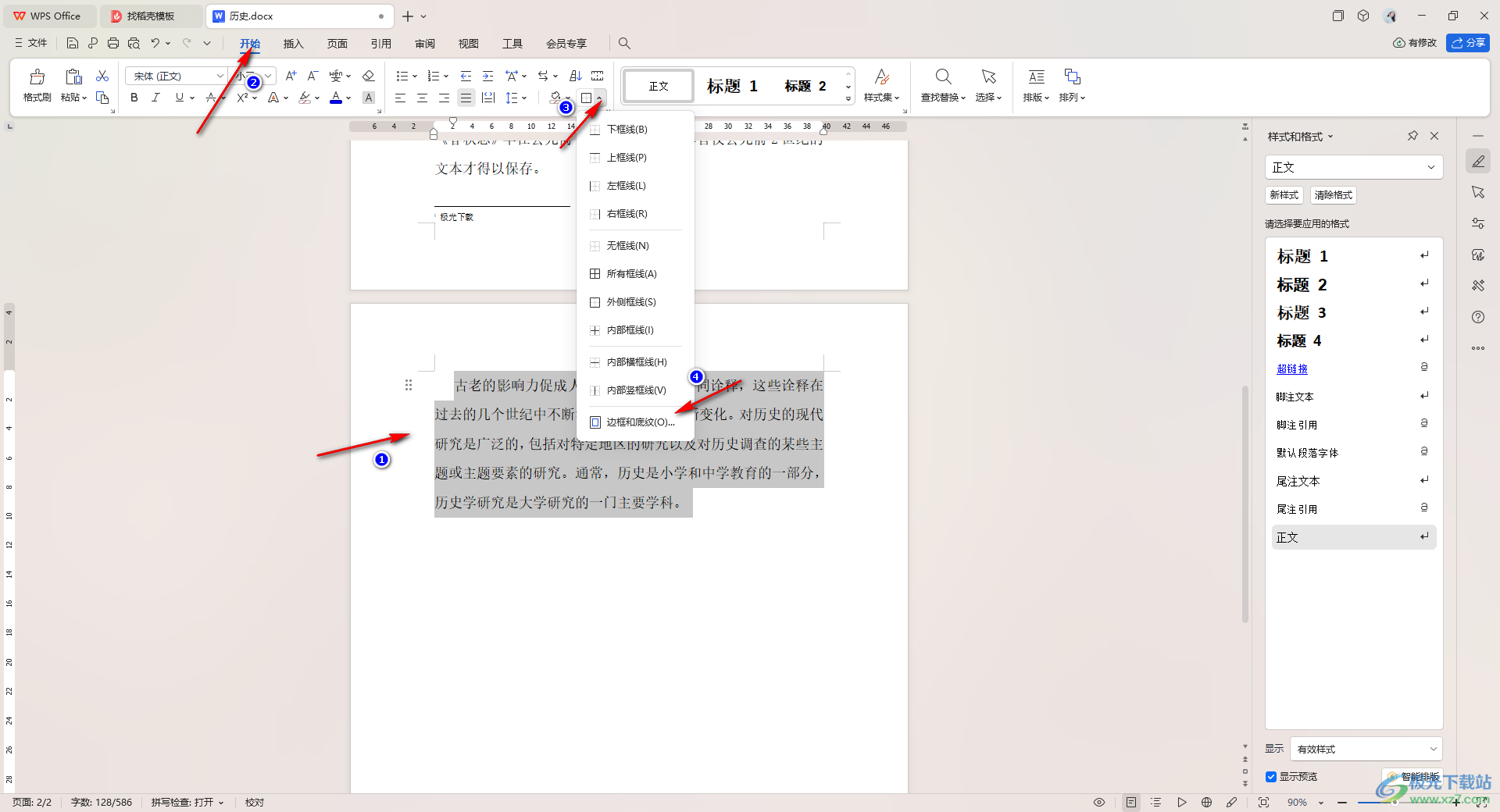Click the vertical document scrollbar
The width and height of the screenshot is (1500, 812).
[1245, 504]
